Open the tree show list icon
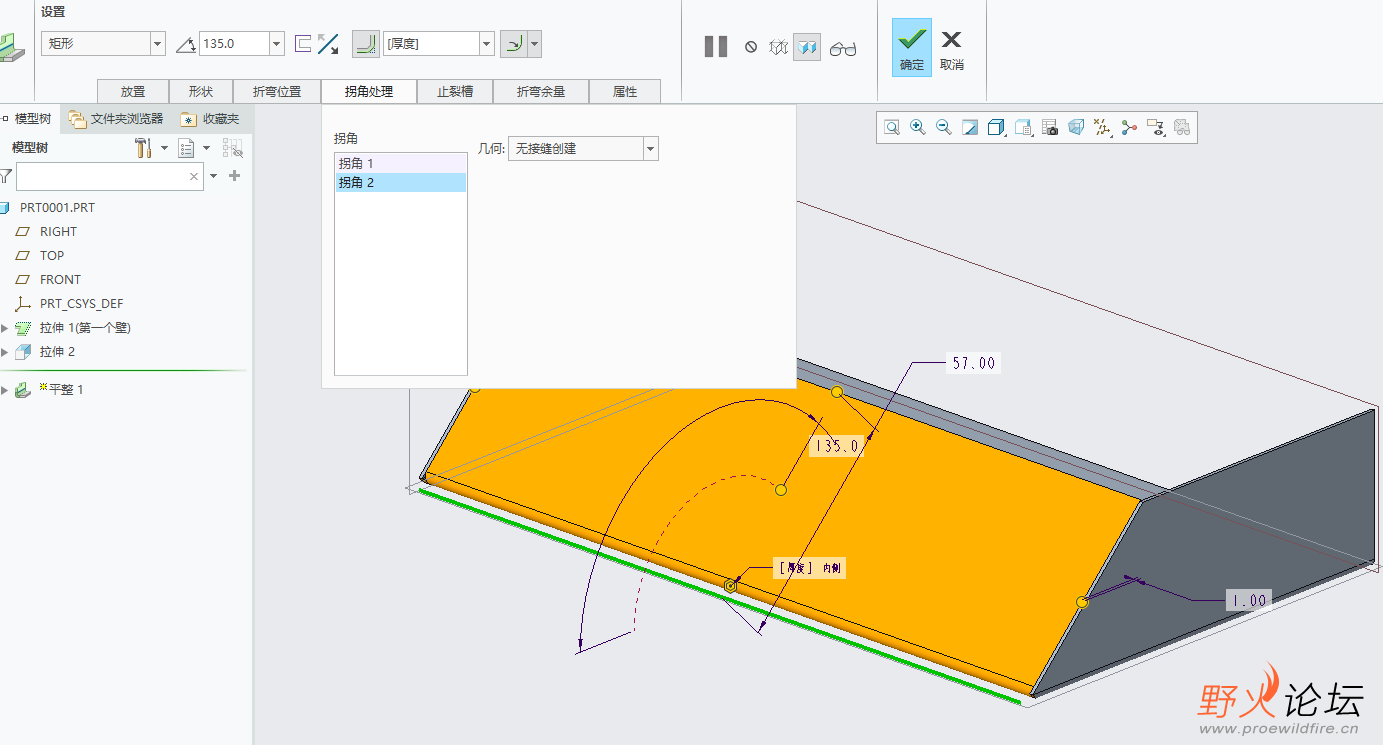 186,148
